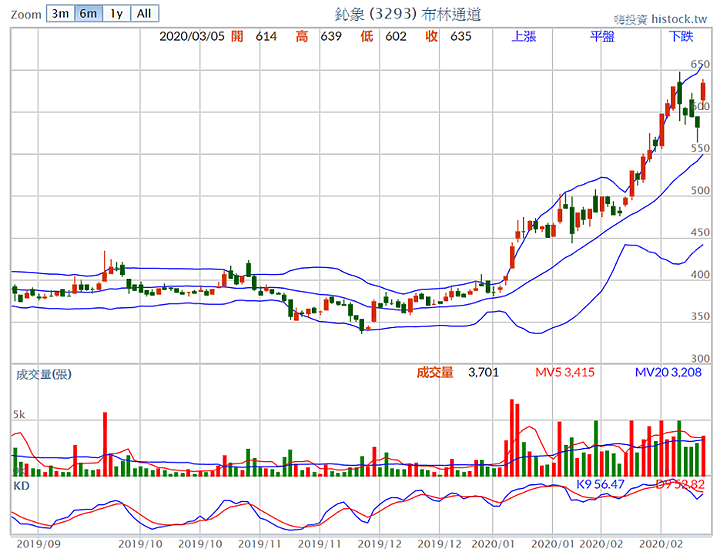Click the 5k volume axis label
Viewport: 720px width, 552px height.
pyautogui.click(x=19, y=415)
